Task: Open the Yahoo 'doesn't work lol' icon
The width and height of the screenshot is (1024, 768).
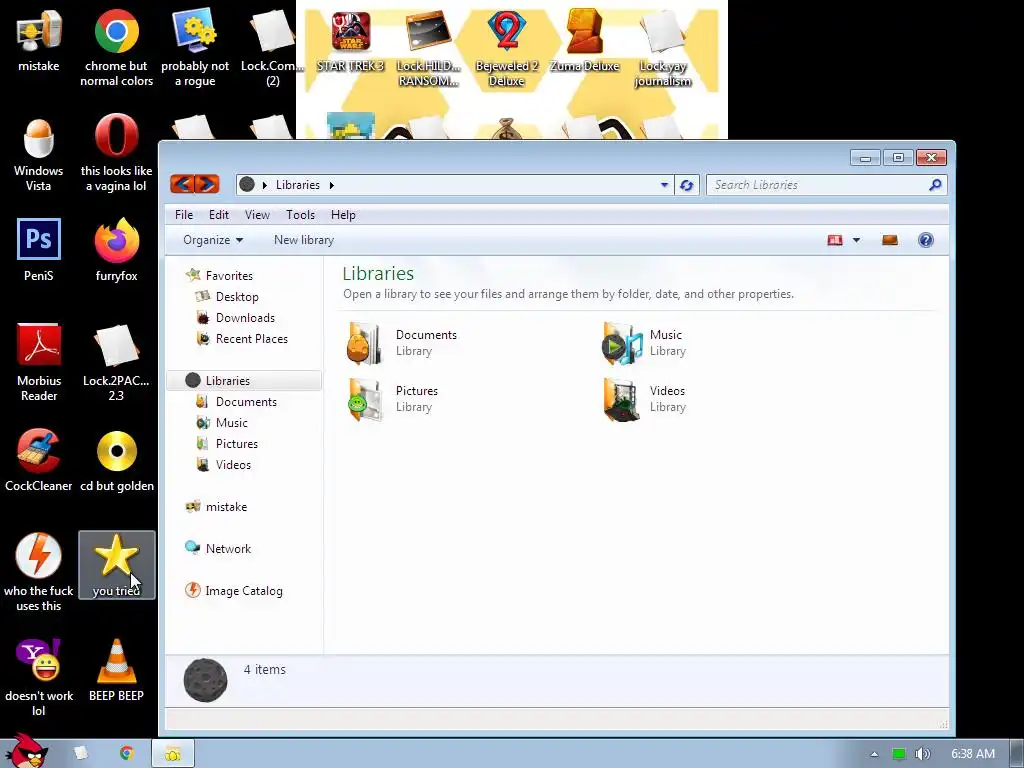Action: [x=39, y=677]
